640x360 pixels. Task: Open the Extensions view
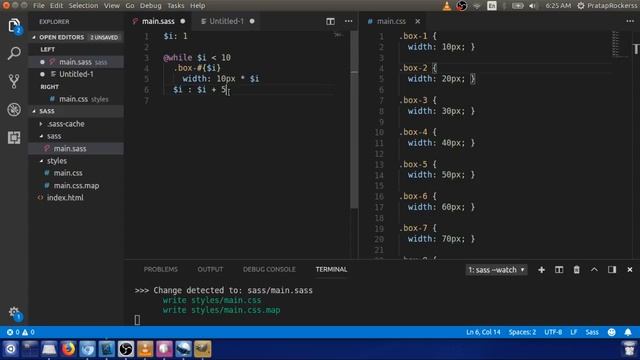tap(14, 138)
